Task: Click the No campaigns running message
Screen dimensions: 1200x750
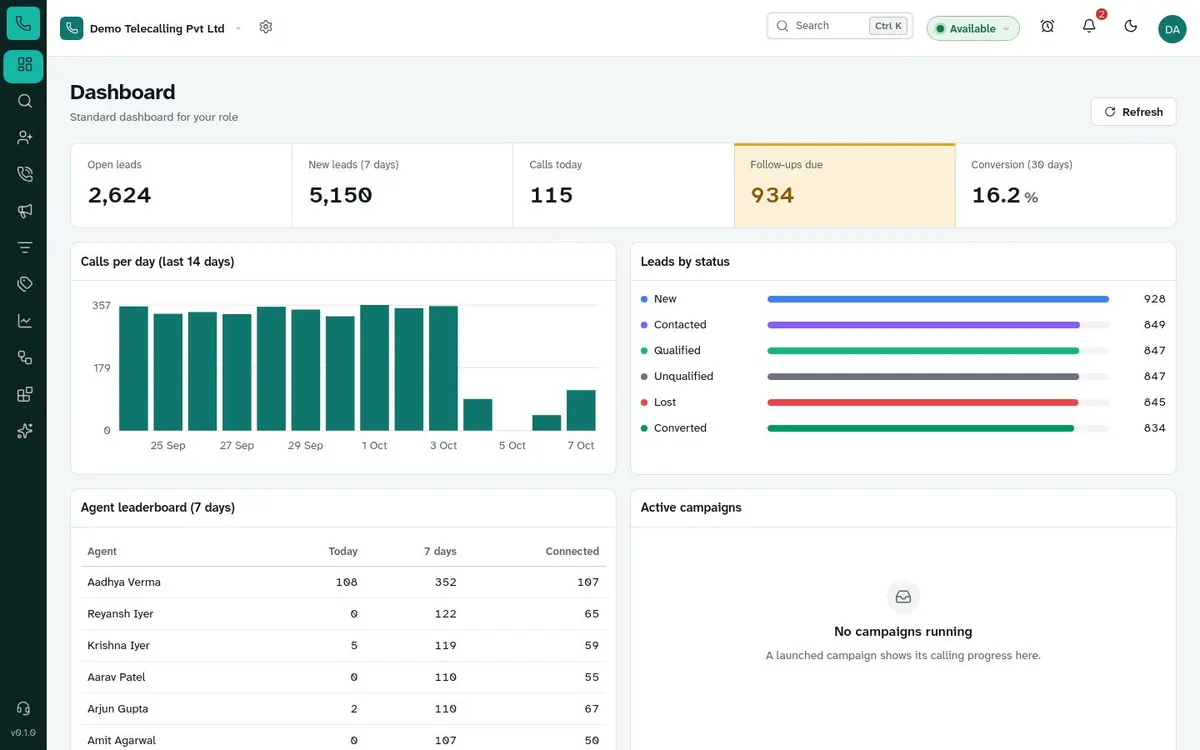Action: 903,632
